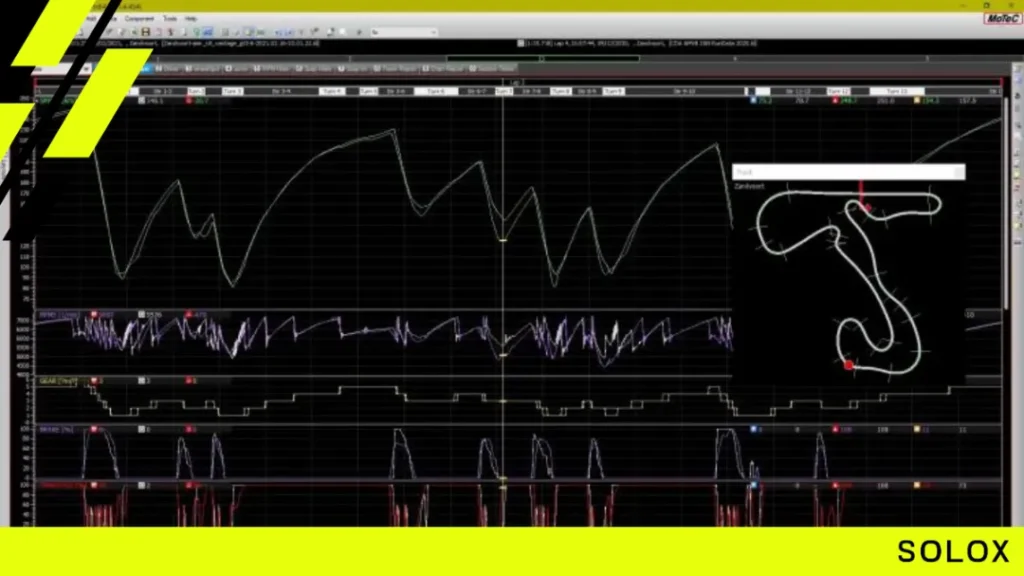Screen dimensions: 1024x576
Task: Restore the MoTeC application window
Action: (986, 5)
